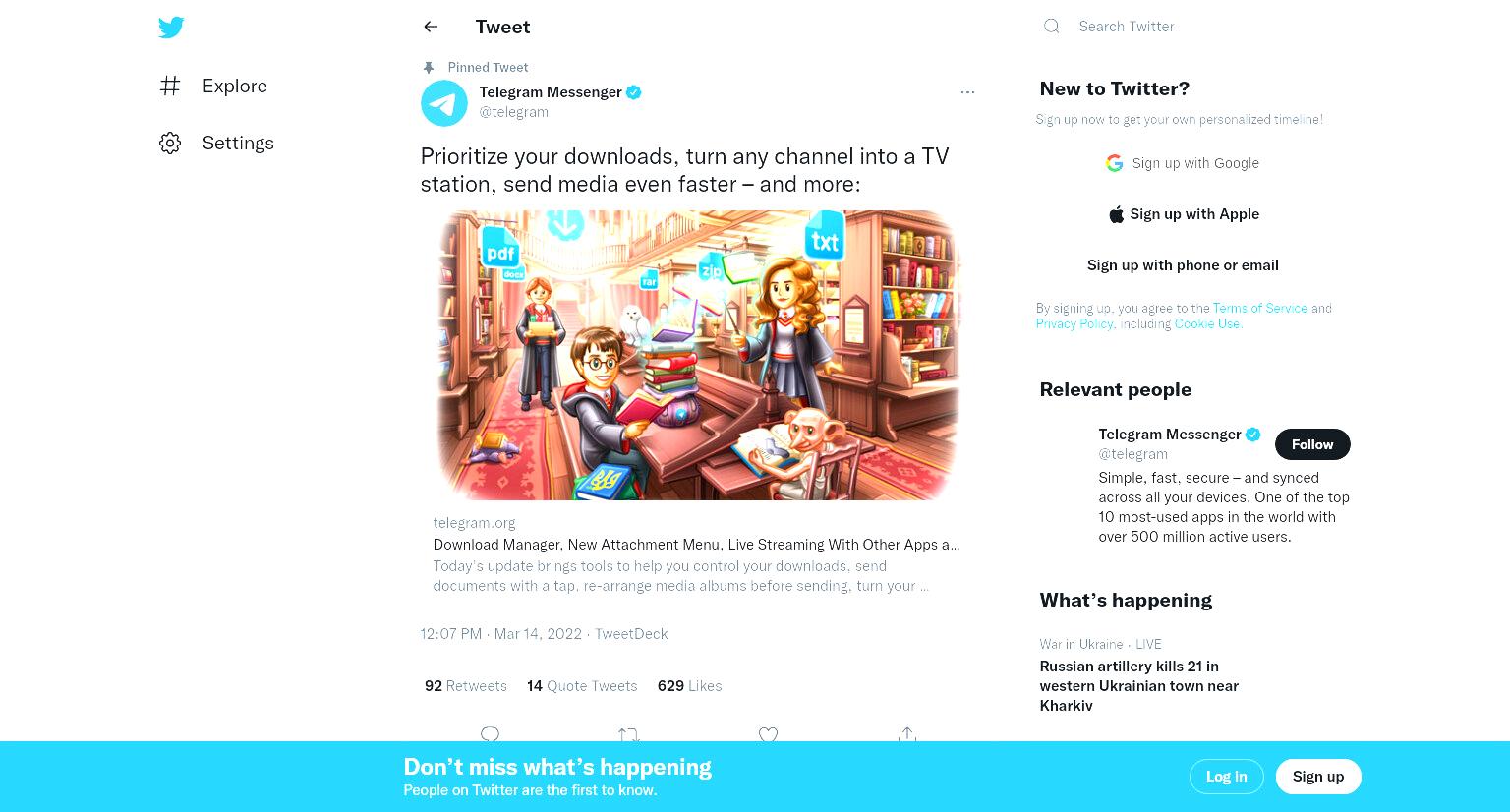Open the Harry Potter themed tweet image

point(698,355)
